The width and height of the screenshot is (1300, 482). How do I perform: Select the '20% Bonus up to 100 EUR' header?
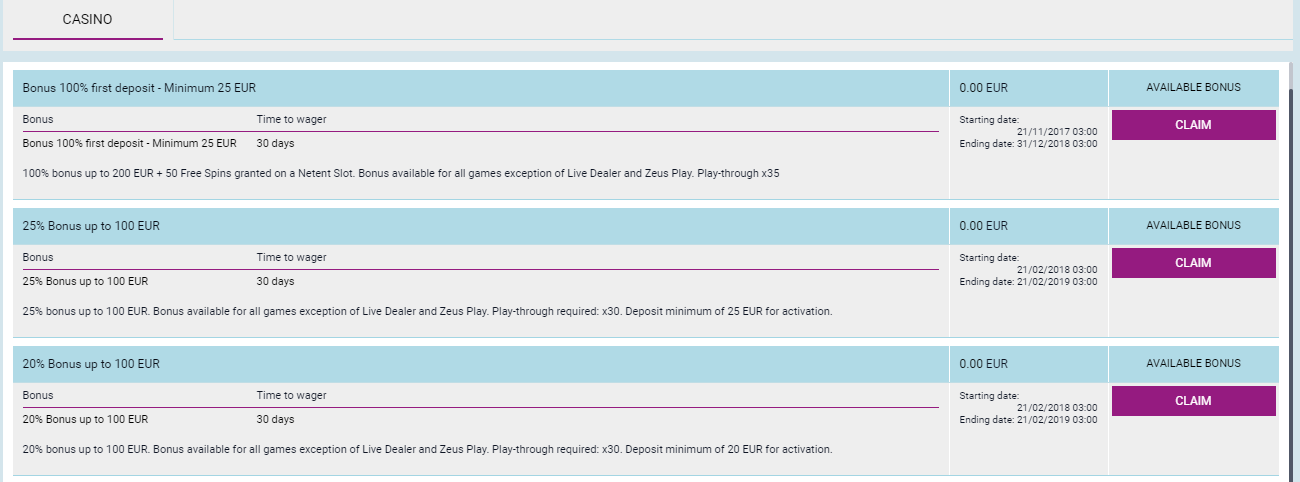tap(91, 364)
